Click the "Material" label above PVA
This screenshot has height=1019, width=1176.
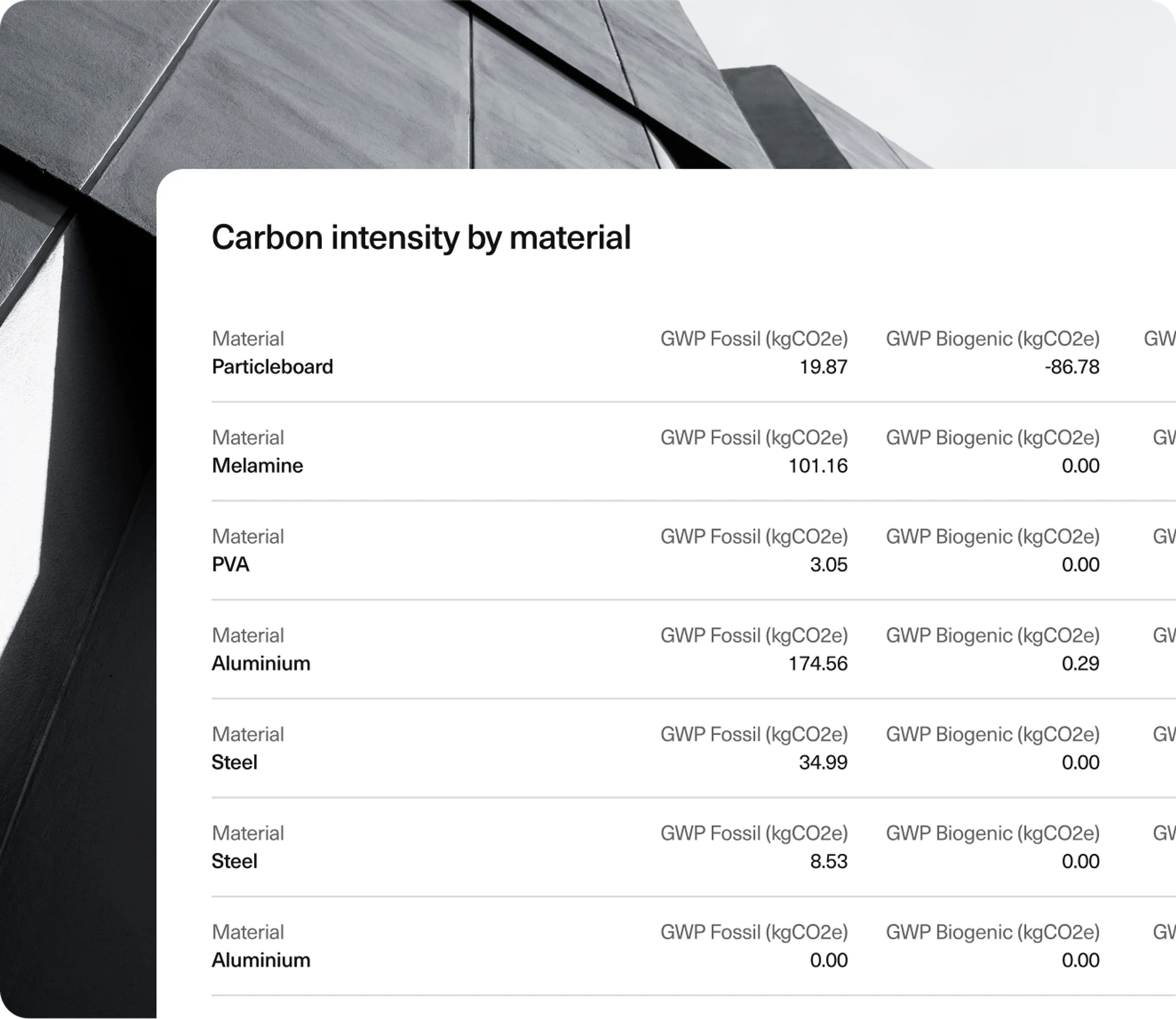click(x=247, y=537)
